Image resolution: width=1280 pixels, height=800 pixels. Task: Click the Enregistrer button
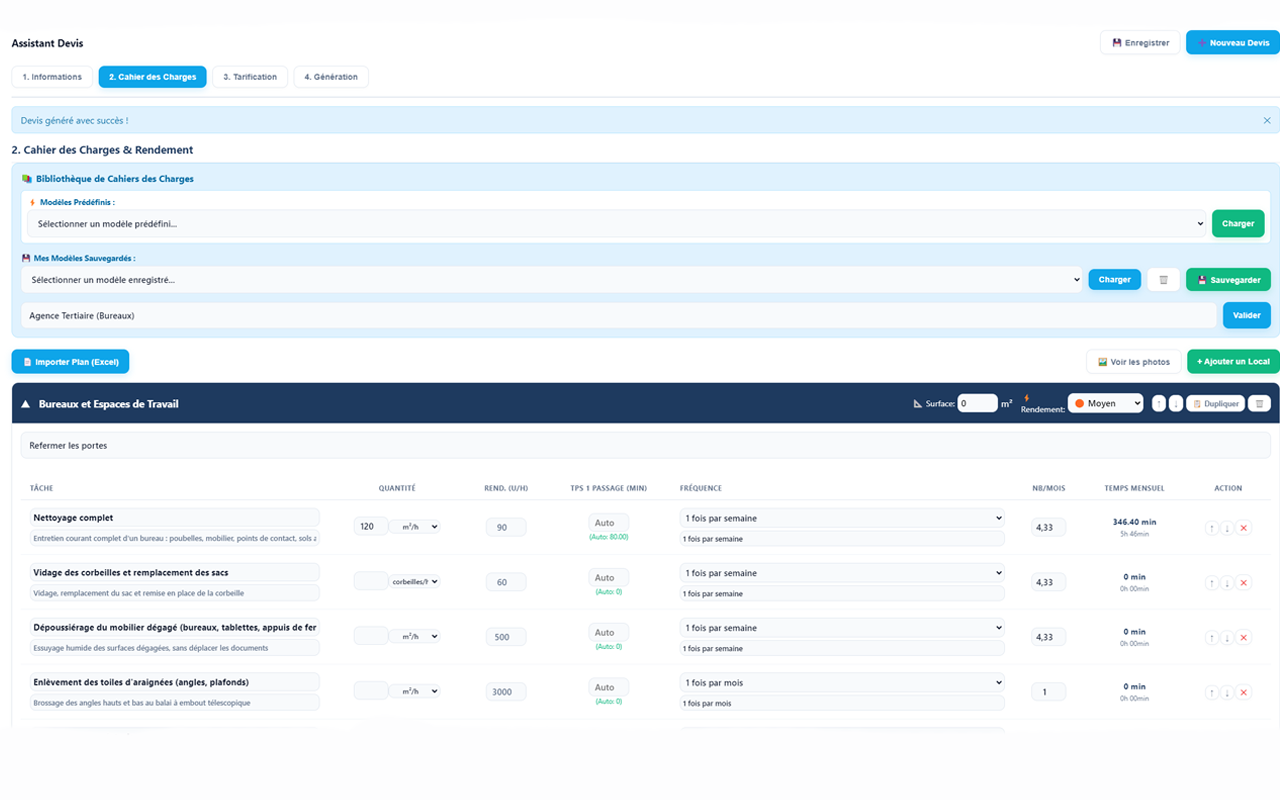(x=1140, y=43)
